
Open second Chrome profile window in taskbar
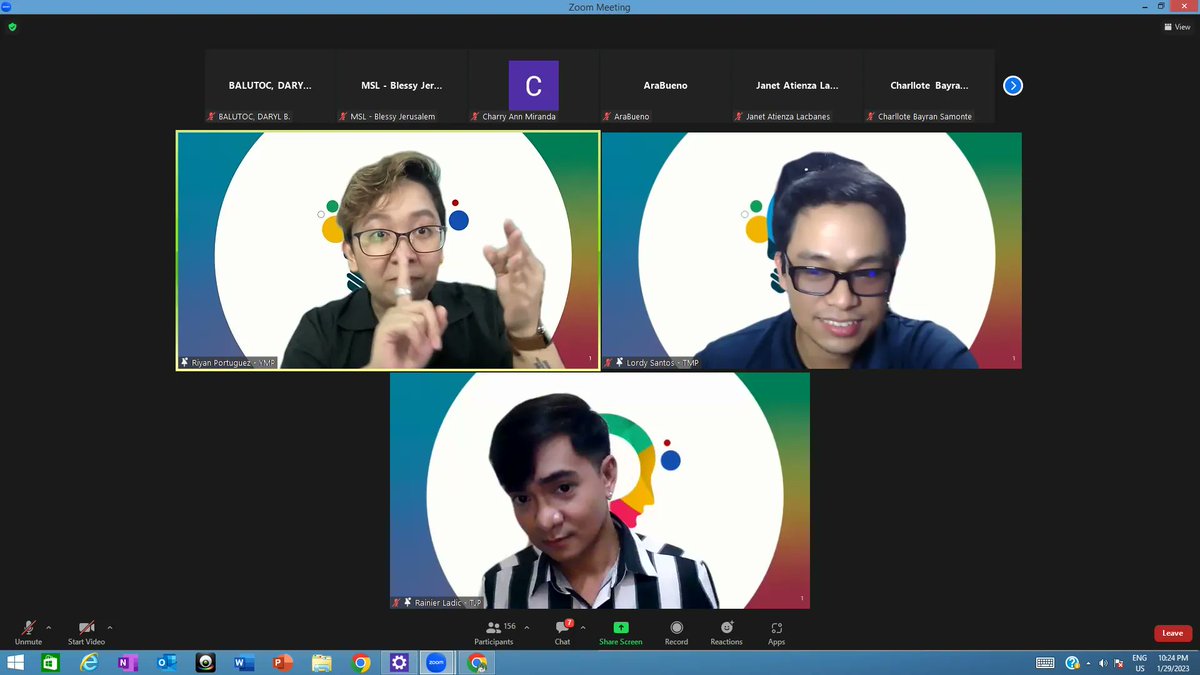(x=477, y=662)
